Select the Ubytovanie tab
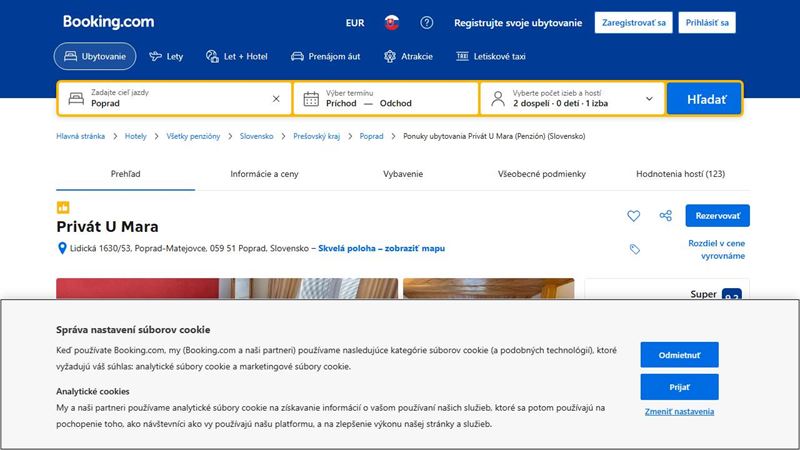 [x=95, y=56]
